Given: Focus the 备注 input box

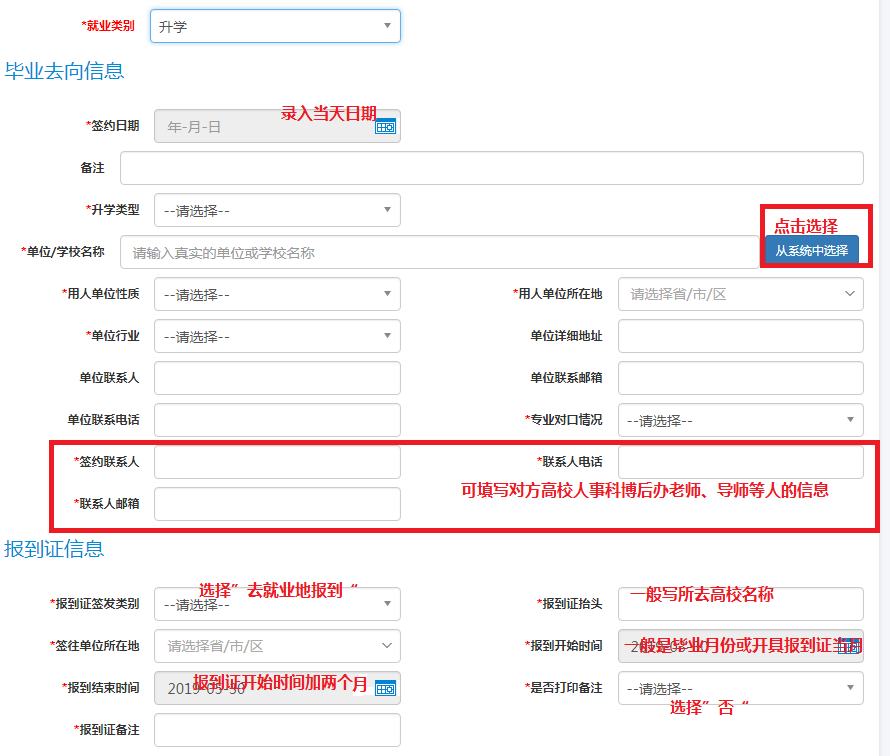Looking at the screenshot, I should [491, 168].
